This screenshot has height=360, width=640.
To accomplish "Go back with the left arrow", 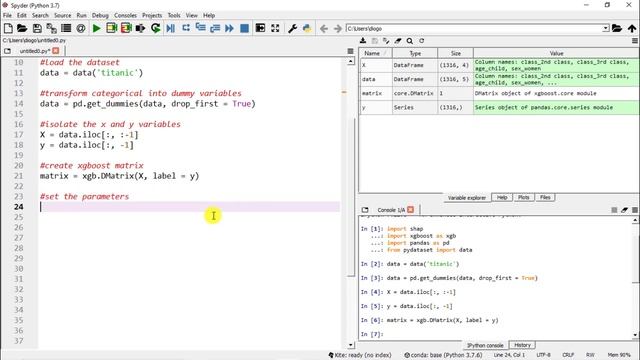I will pos(324,29).
